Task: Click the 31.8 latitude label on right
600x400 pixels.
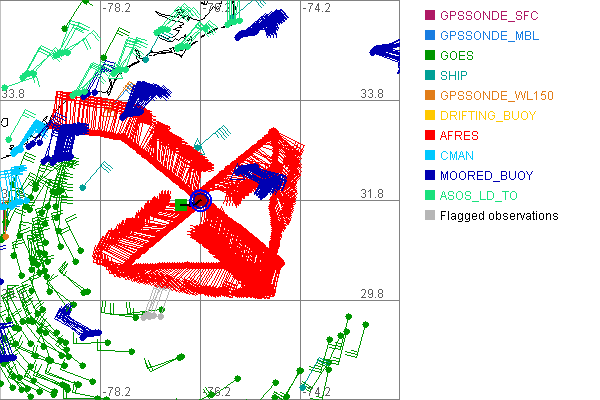Action: tap(372, 193)
